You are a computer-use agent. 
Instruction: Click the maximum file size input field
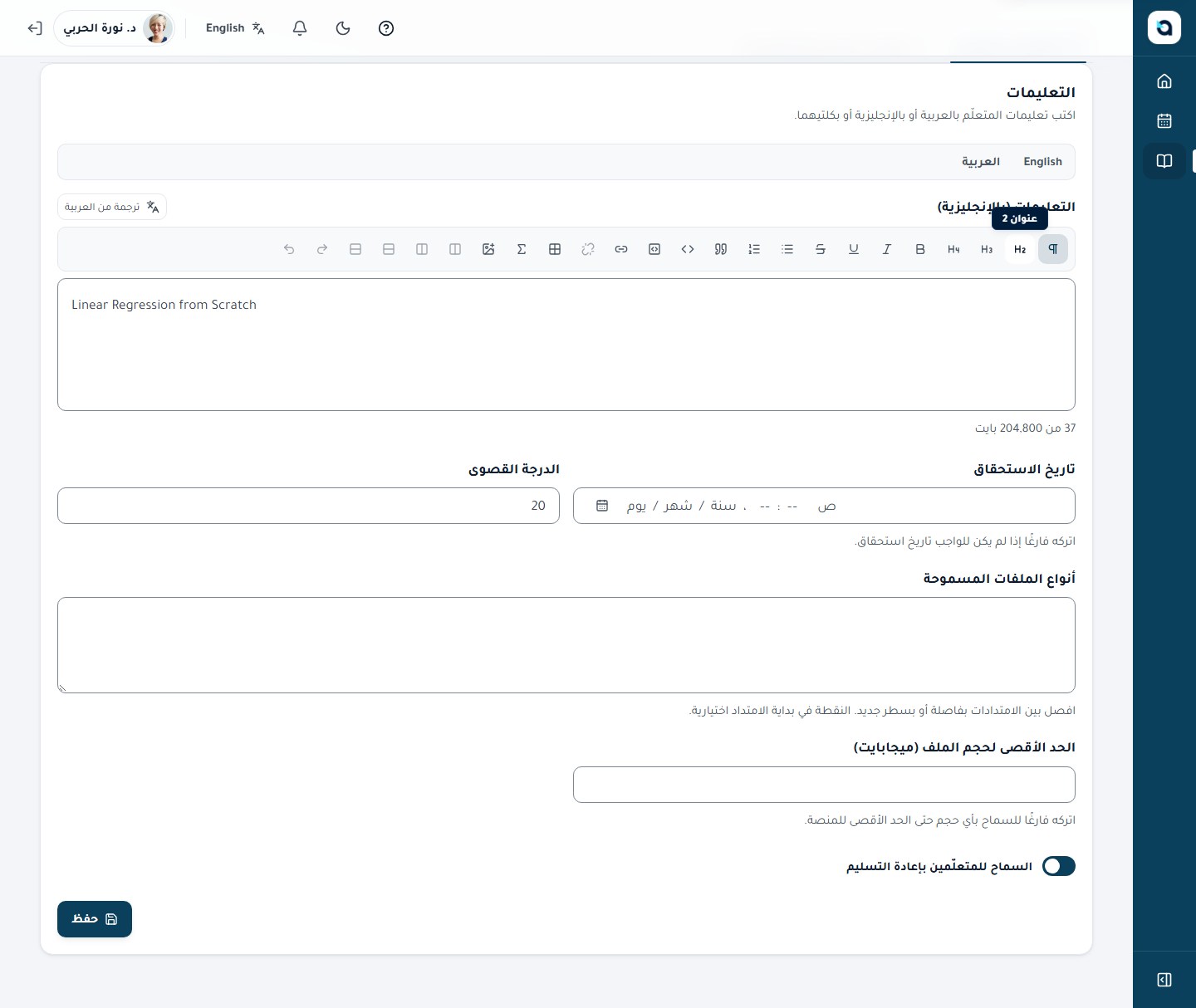(x=824, y=785)
